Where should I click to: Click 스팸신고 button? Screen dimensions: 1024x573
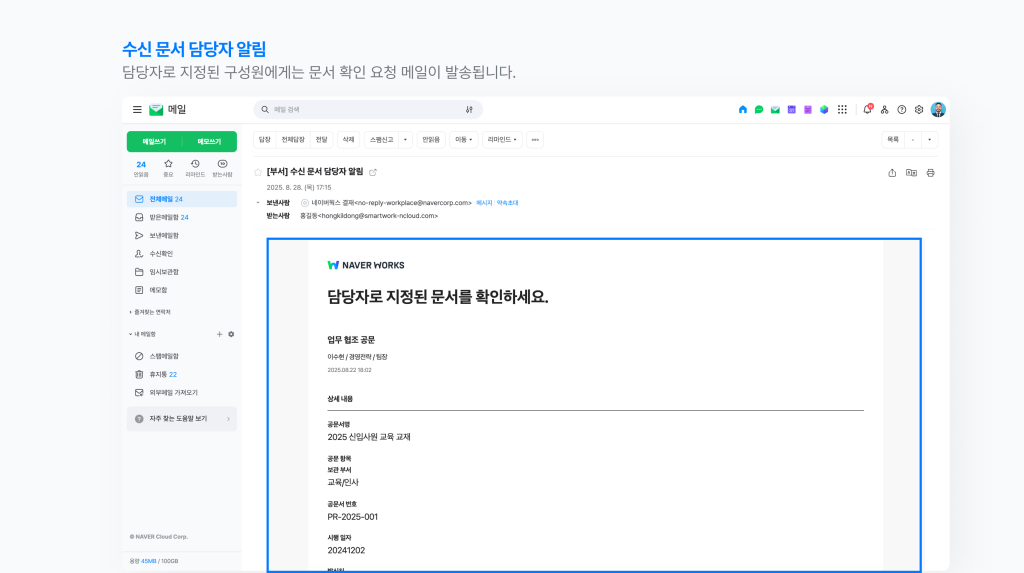coord(381,140)
